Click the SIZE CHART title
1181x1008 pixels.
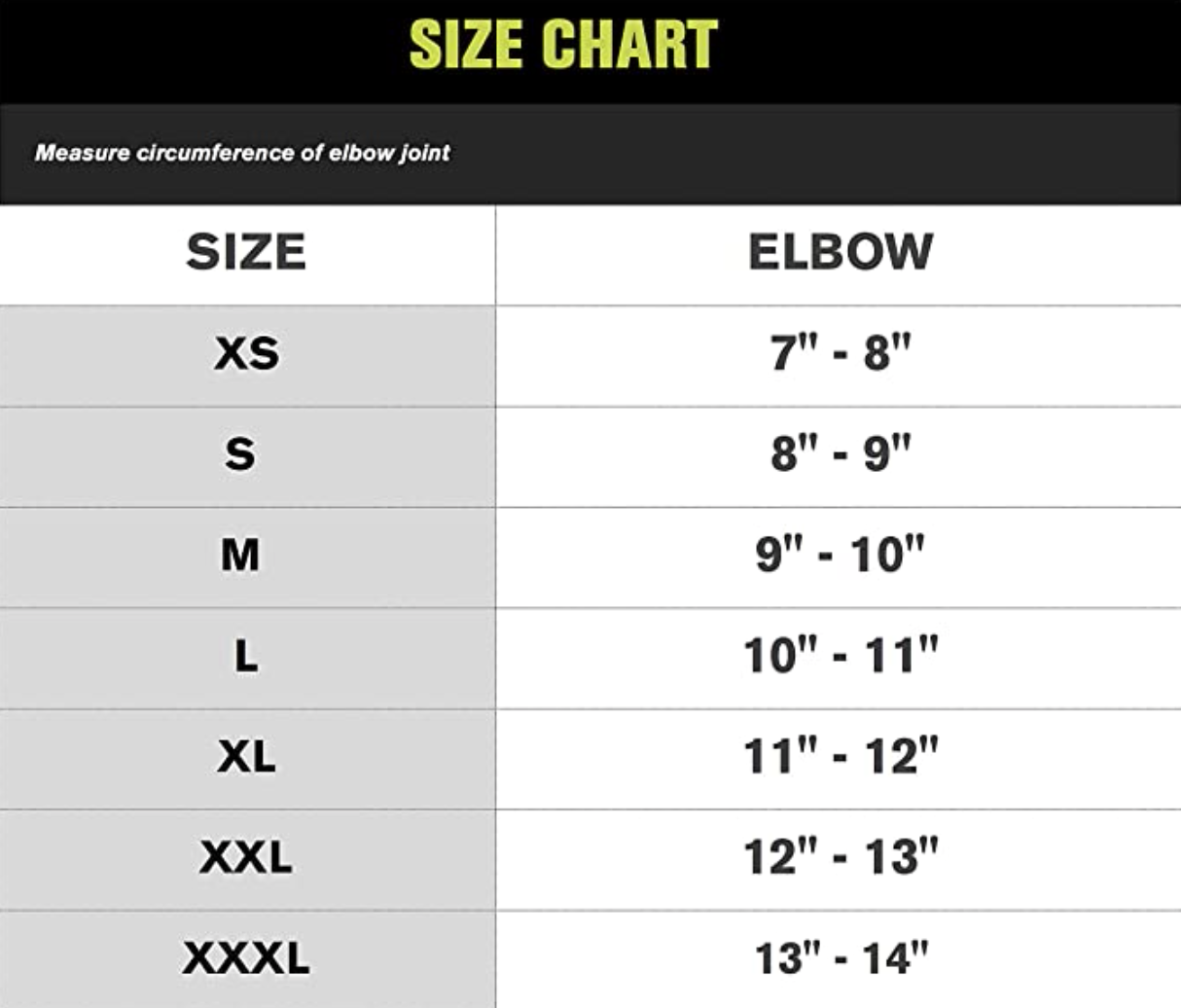tap(563, 45)
